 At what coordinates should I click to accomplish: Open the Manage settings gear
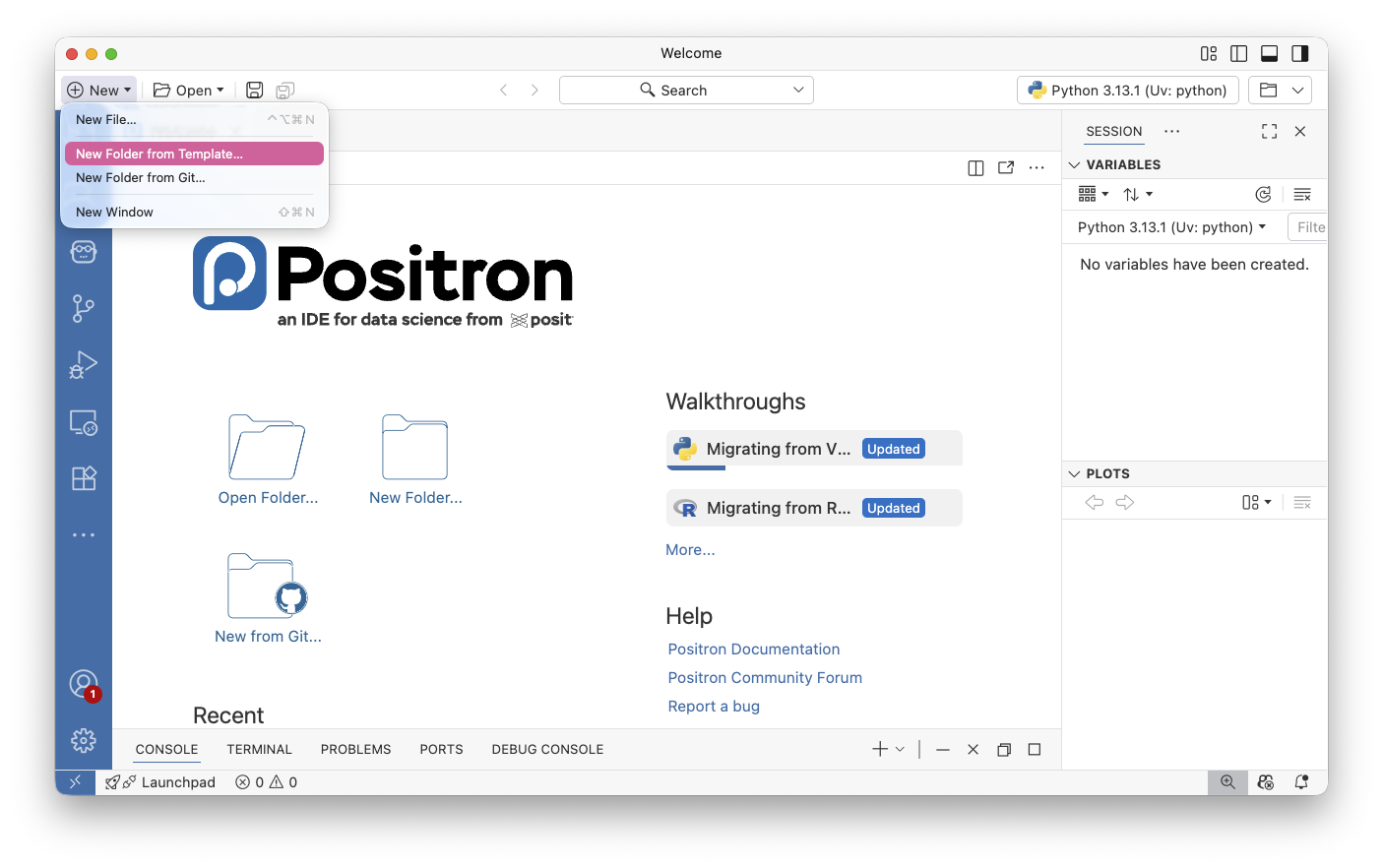pyautogui.click(x=84, y=740)
